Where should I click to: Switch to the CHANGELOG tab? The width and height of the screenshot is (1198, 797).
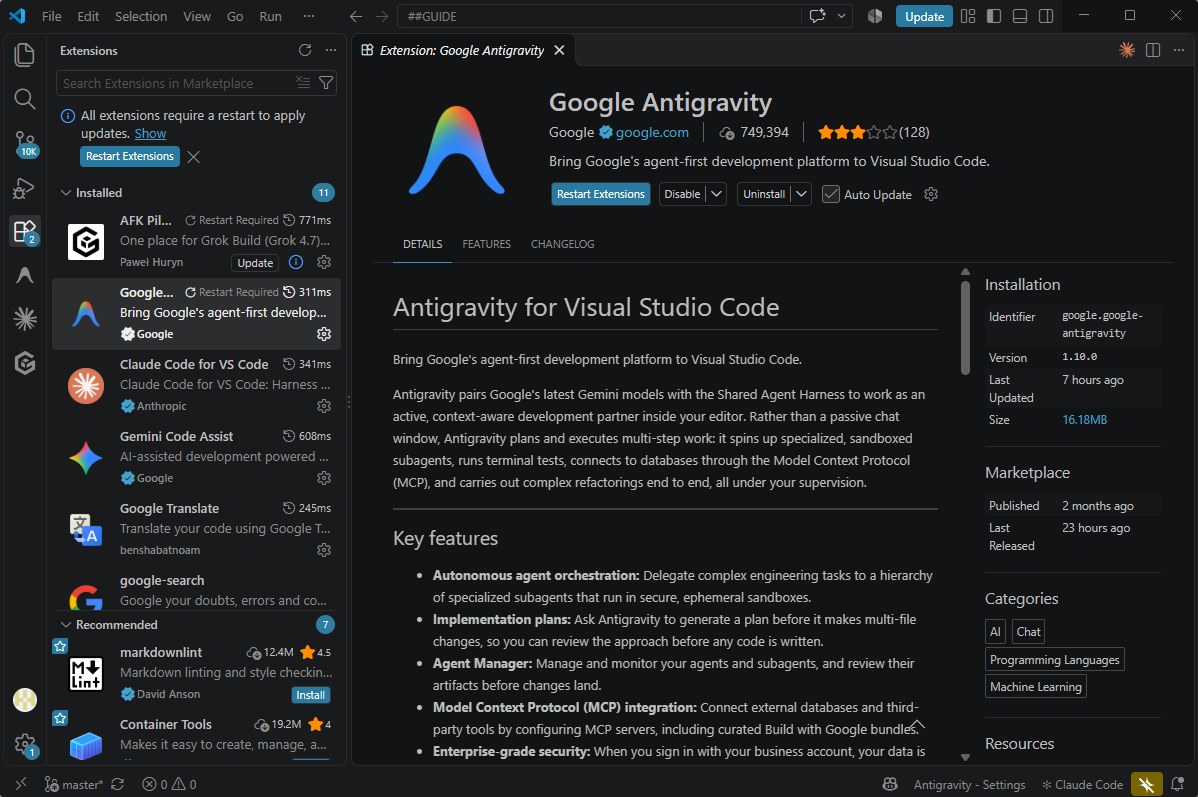(x=562, y=244)
